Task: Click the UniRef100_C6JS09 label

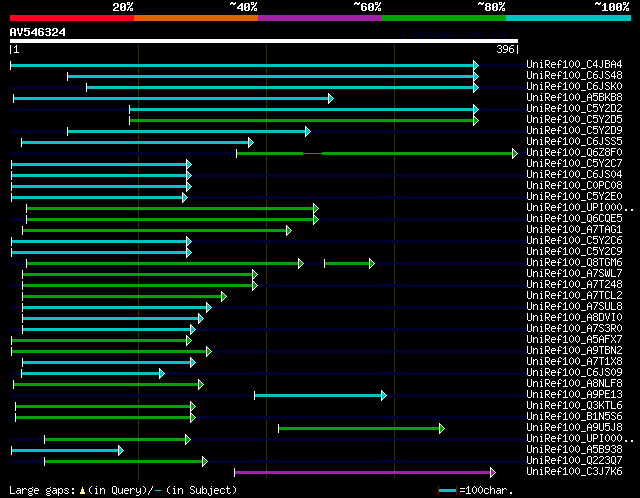Action: (574, 373)
